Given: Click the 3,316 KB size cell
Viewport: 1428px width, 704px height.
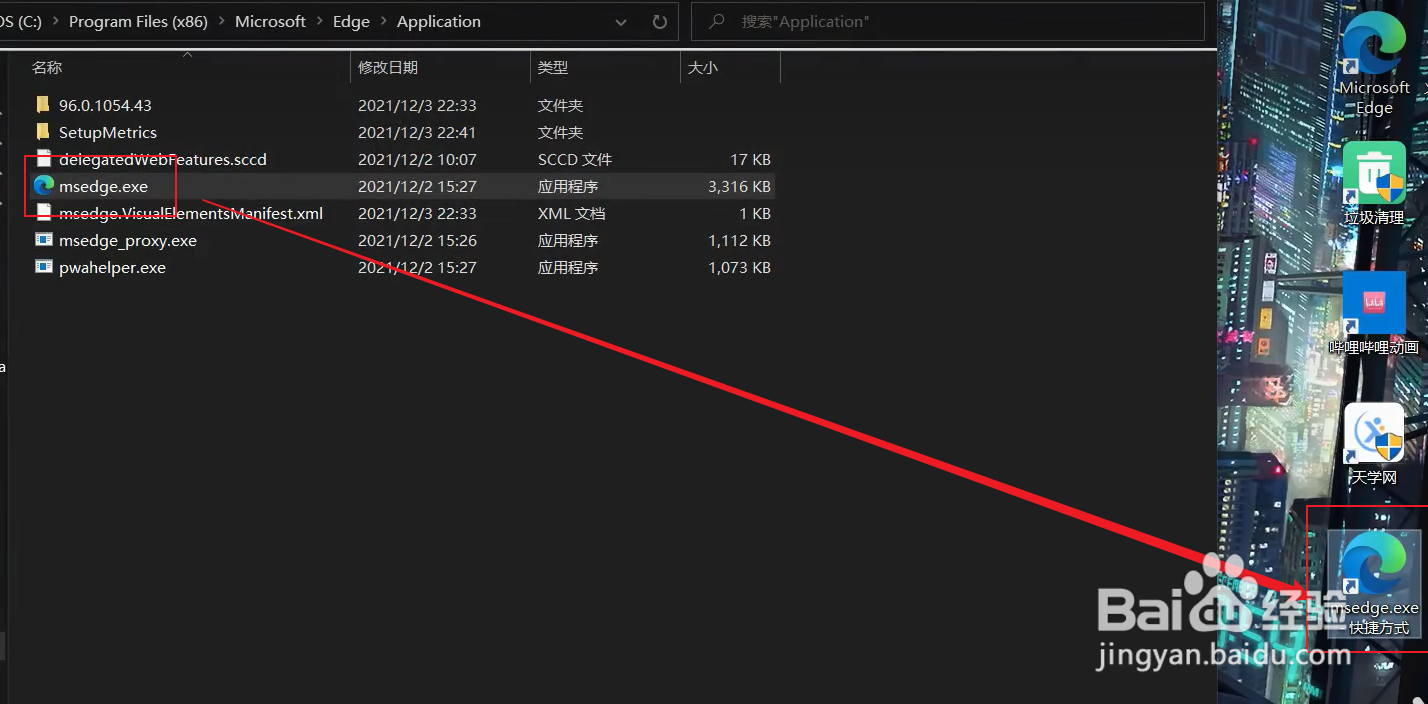Looking at the screenshot, I should (739, 186).
